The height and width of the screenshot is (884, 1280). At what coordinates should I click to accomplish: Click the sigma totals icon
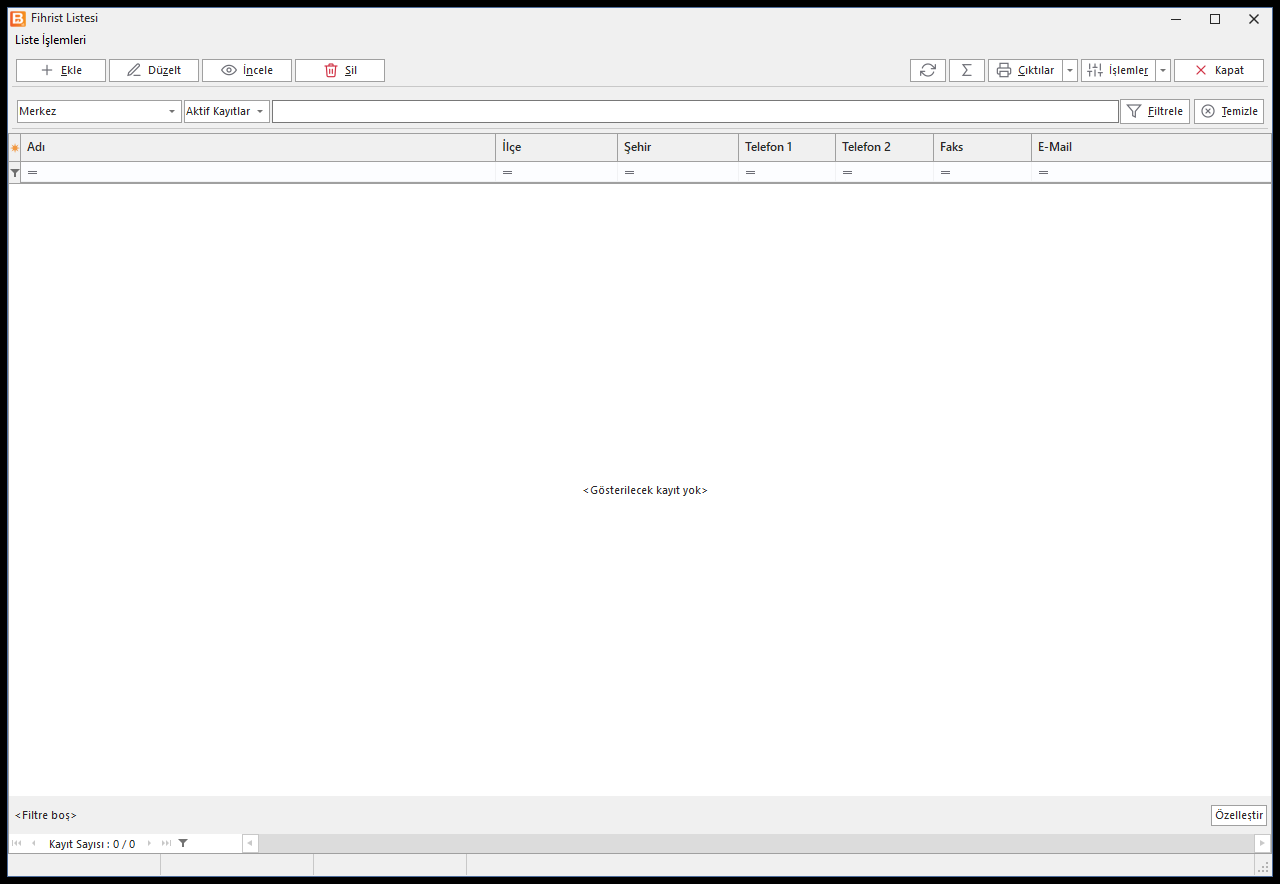pos(967,70)
